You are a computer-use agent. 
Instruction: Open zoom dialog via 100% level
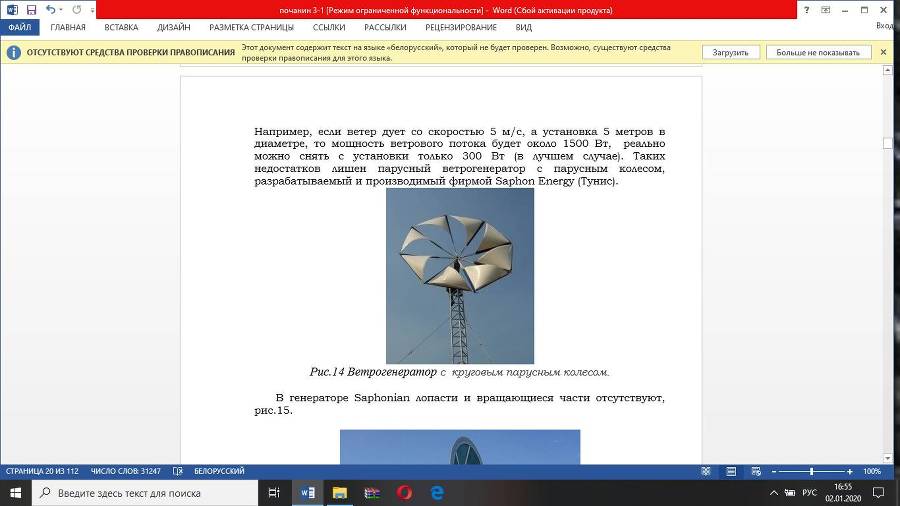[x=872, y=471]
